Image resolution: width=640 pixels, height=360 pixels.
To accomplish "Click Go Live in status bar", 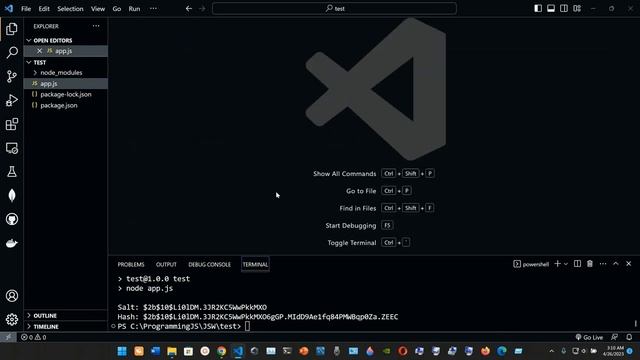I will click(x=589, y=337).
